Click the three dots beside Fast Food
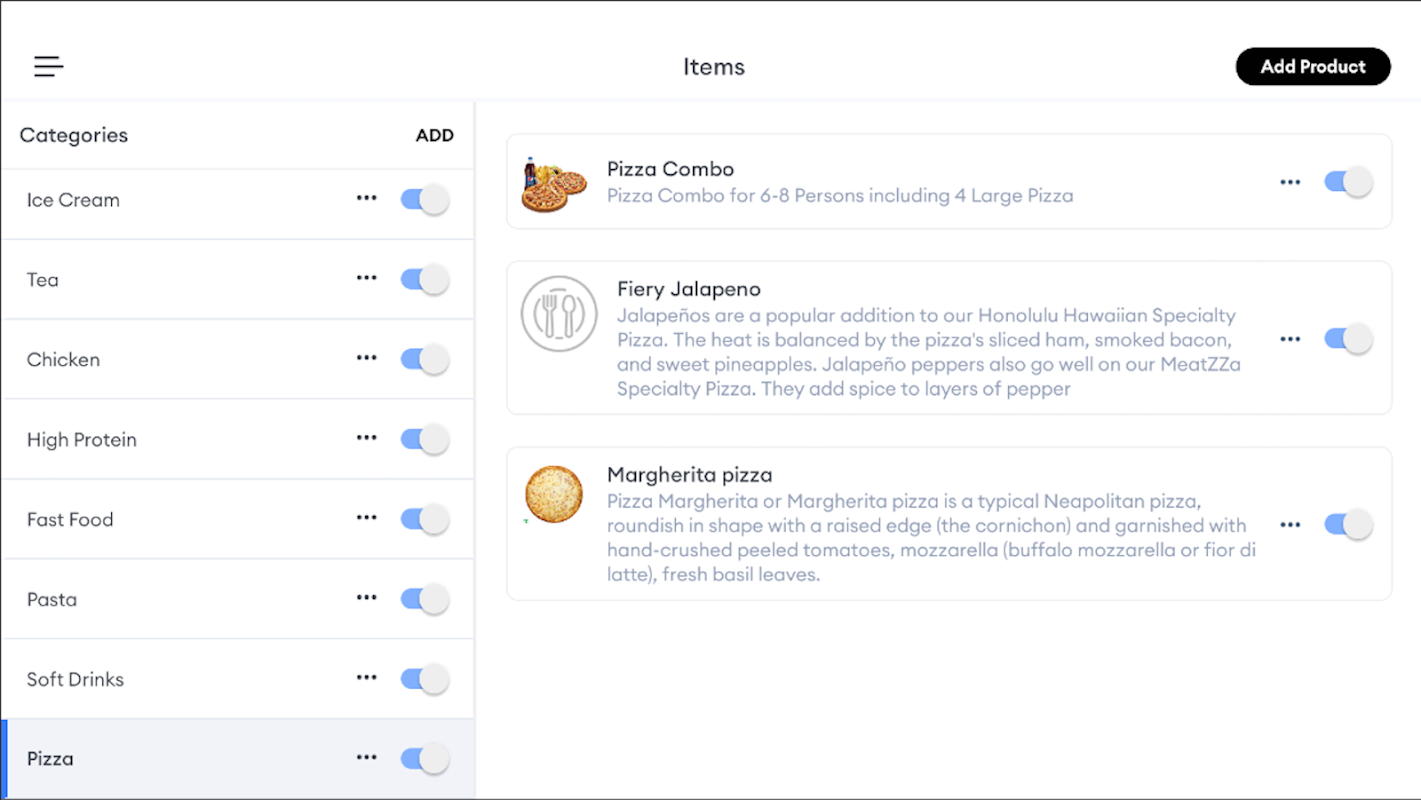 (367, 518)
